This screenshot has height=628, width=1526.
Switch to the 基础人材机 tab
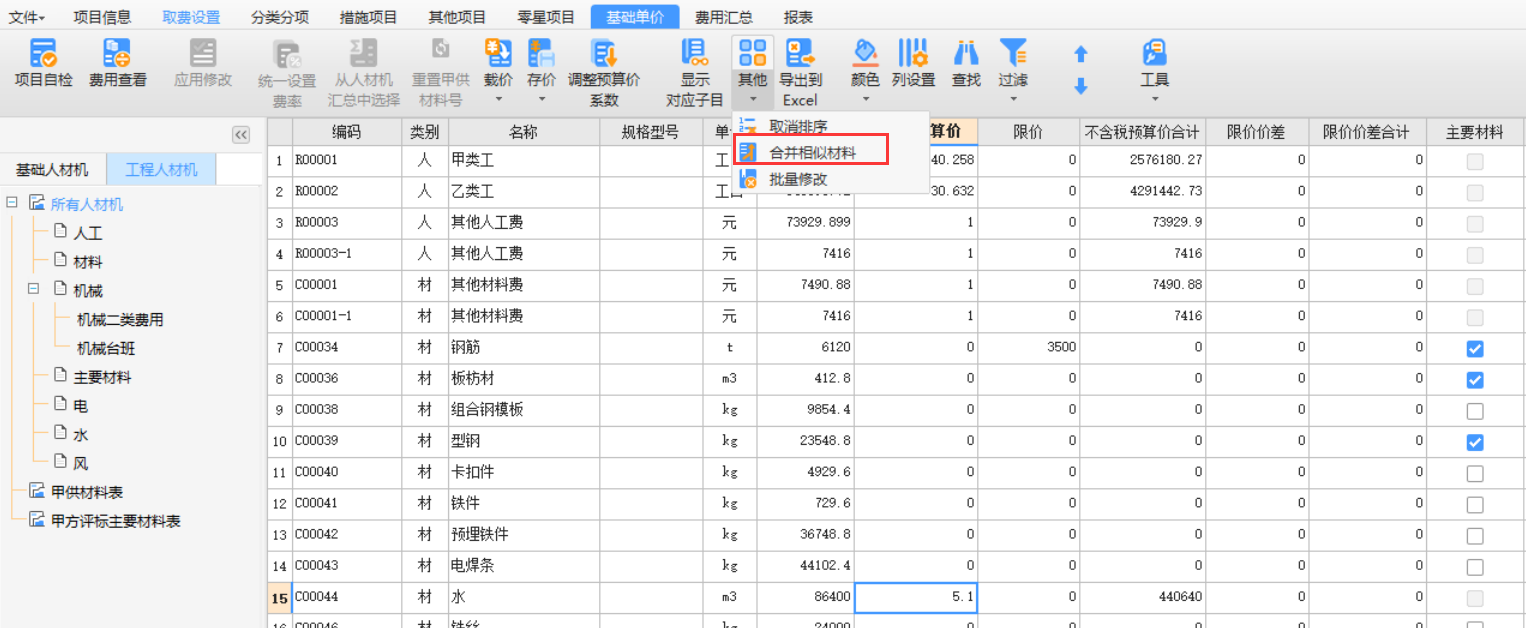click(x=52, y=170)
